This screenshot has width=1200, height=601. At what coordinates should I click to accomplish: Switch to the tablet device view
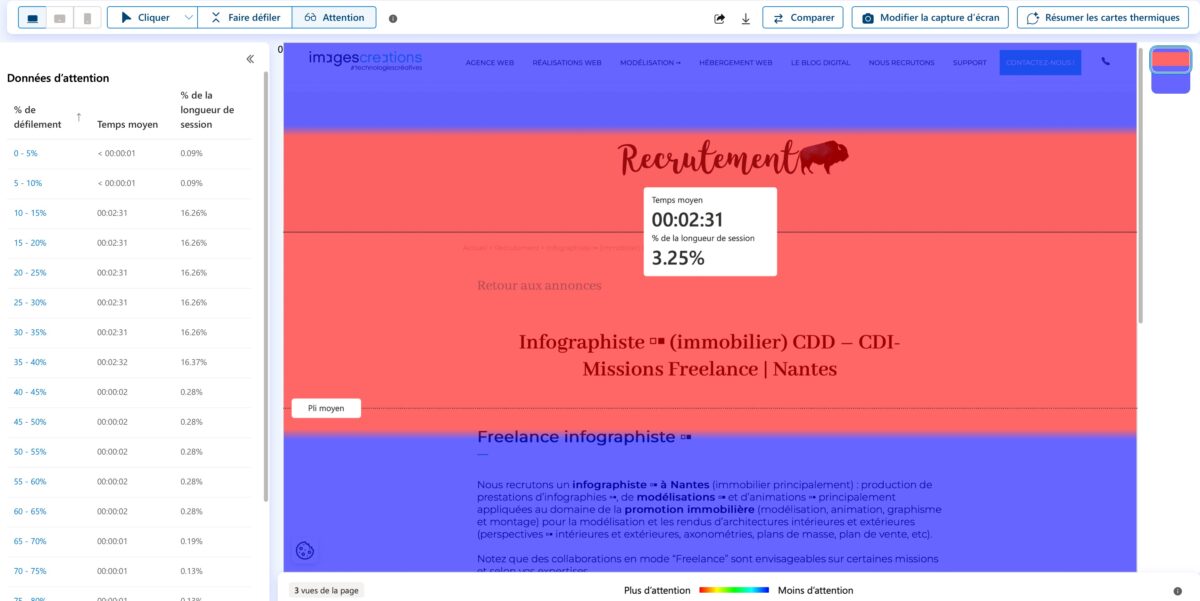(x=60, y=18)
